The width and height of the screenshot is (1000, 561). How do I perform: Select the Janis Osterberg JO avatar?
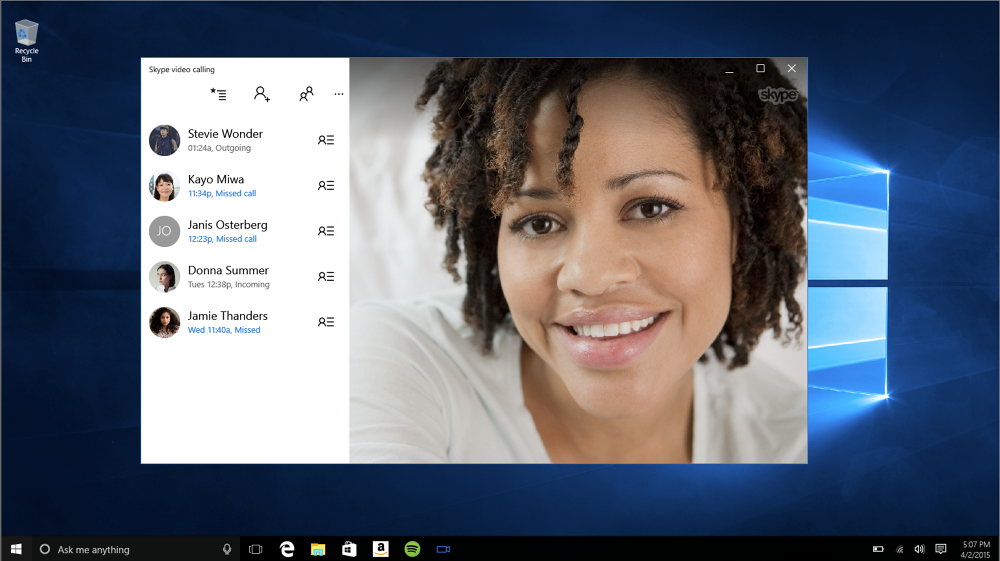[164, 231]
